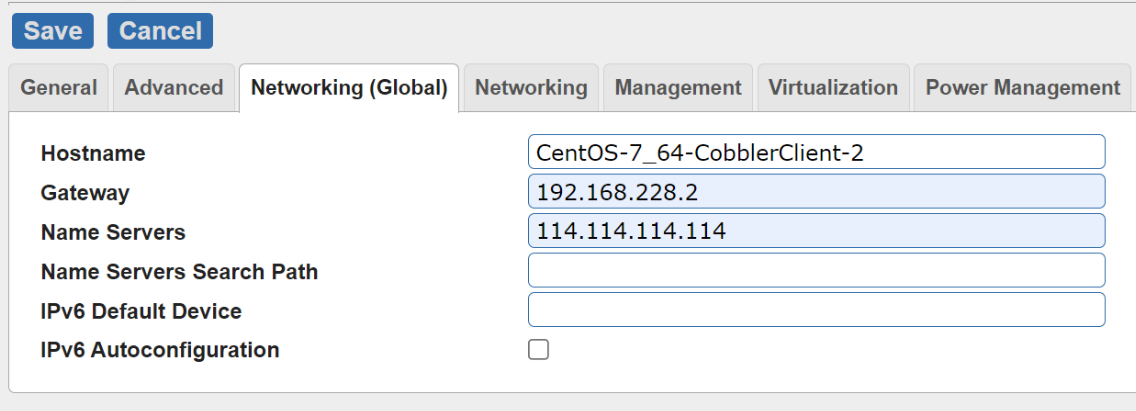Viewport: 1136px width, 411px height.
Task: Click the Hostname label text
Action: [x=93, y=153]
